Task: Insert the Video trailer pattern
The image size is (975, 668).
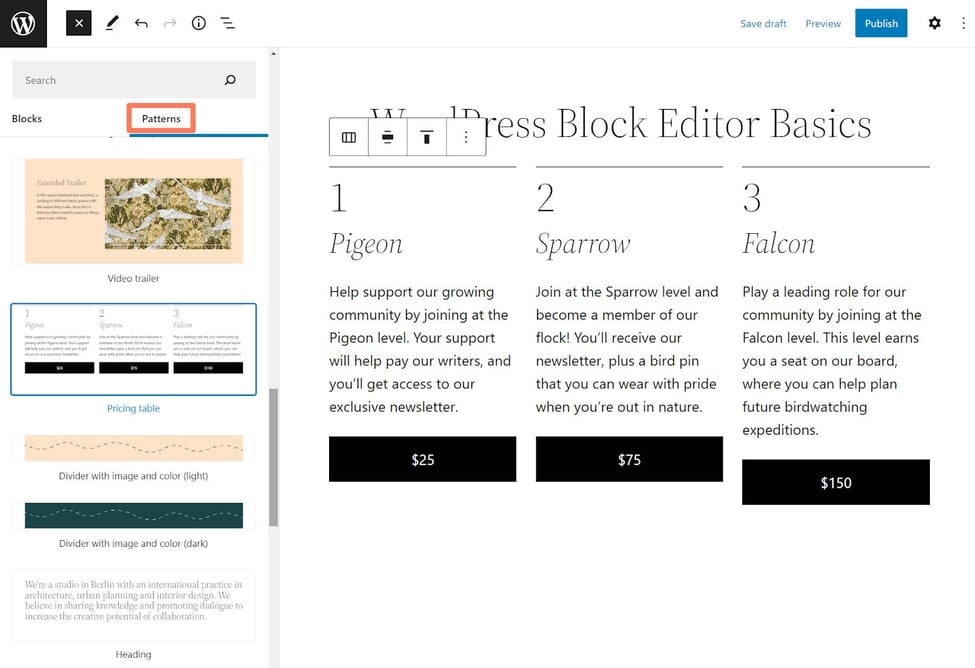Action: click(133, 212)
